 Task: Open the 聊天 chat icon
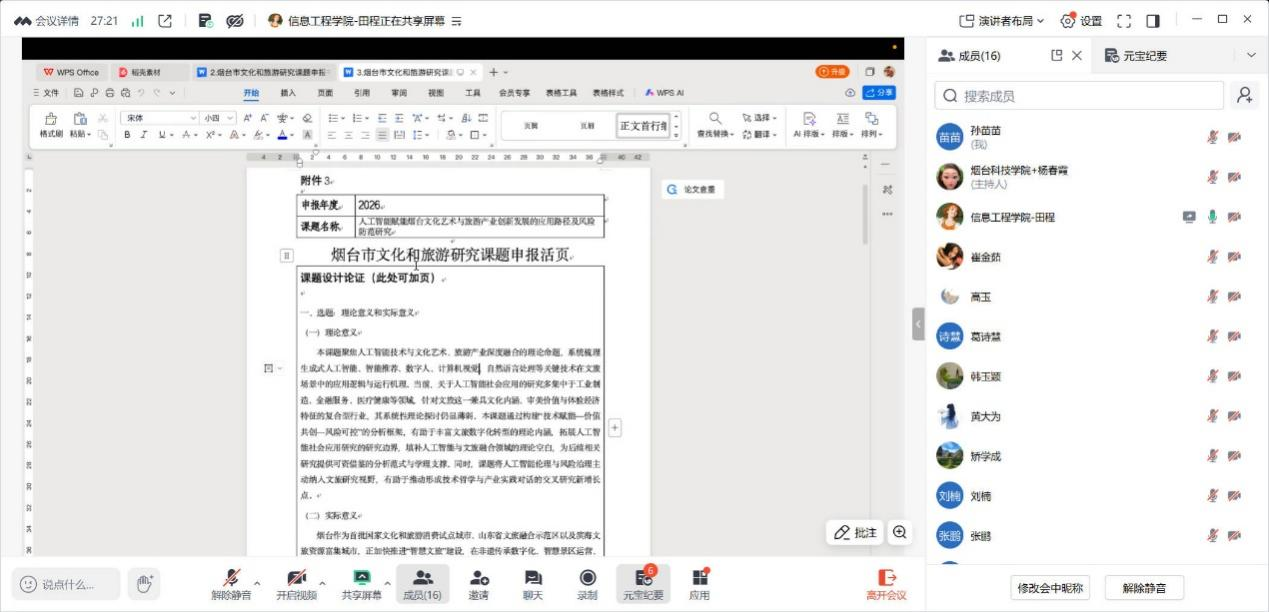(x=533, y=584)
